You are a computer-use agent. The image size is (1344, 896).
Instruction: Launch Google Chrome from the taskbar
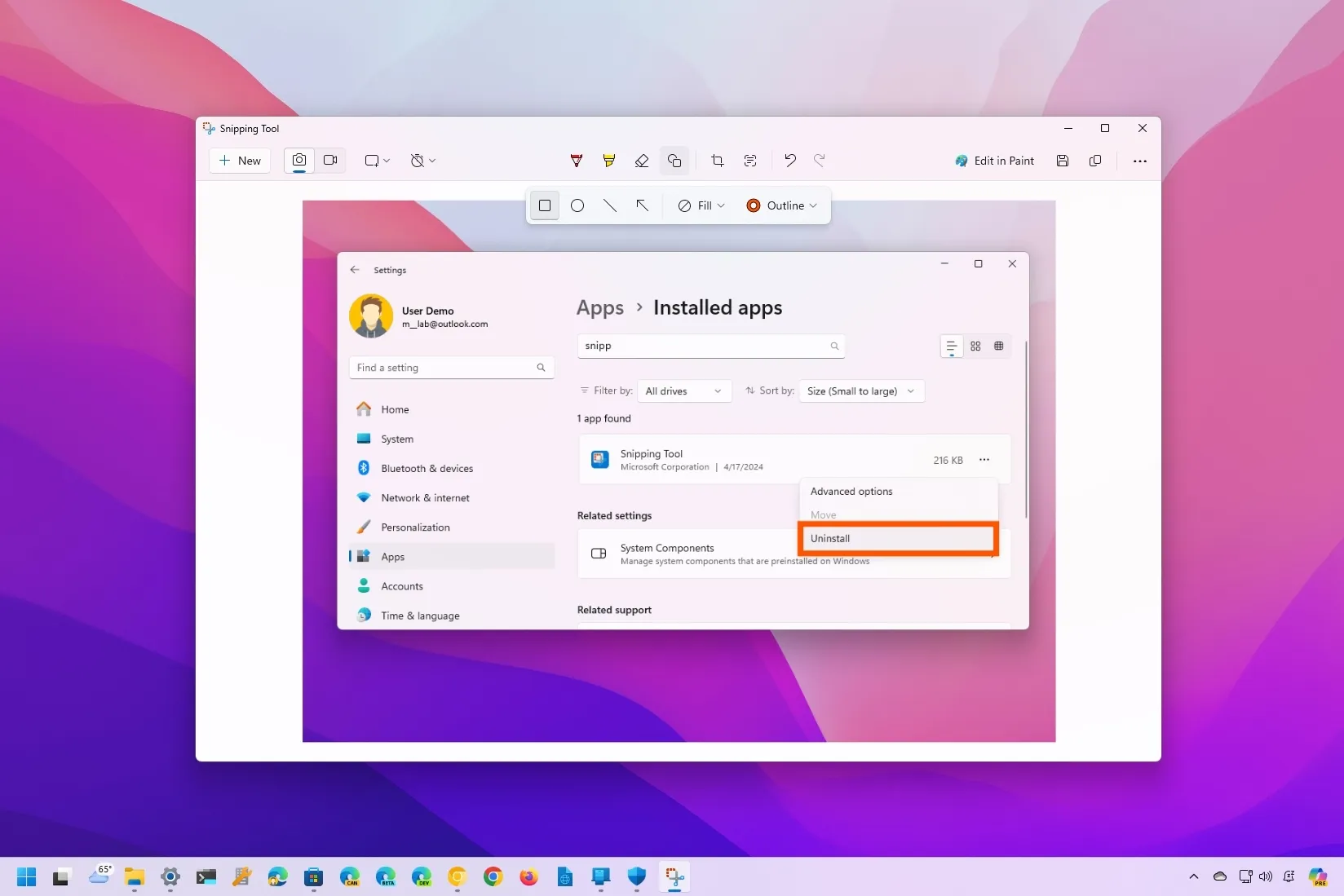click(493, 877)
